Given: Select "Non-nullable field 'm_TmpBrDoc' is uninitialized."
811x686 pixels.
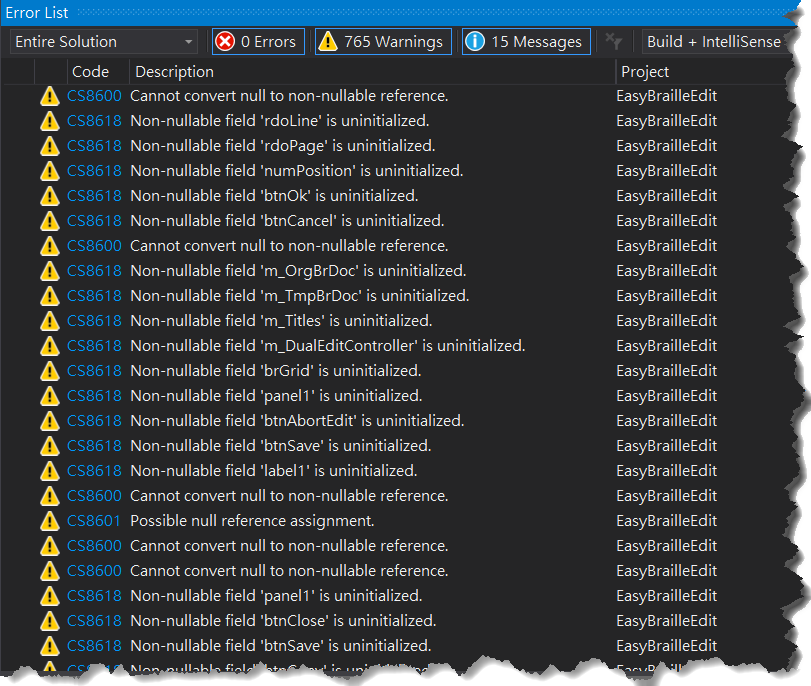Looking at the screenshot, I should pos(299,295).
